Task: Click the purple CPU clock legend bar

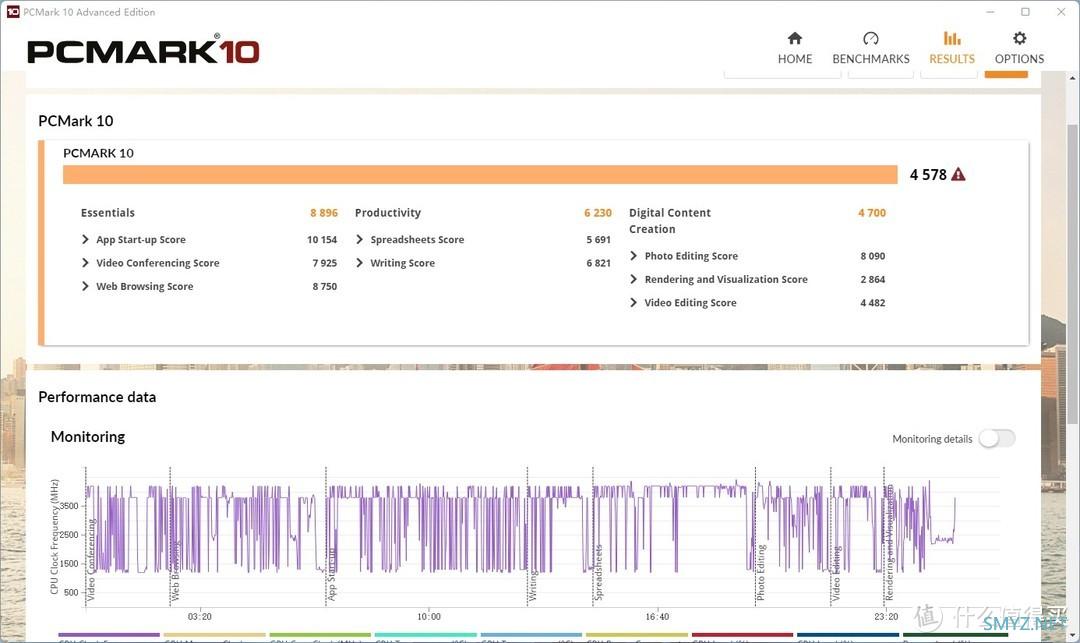Action: 109,635
